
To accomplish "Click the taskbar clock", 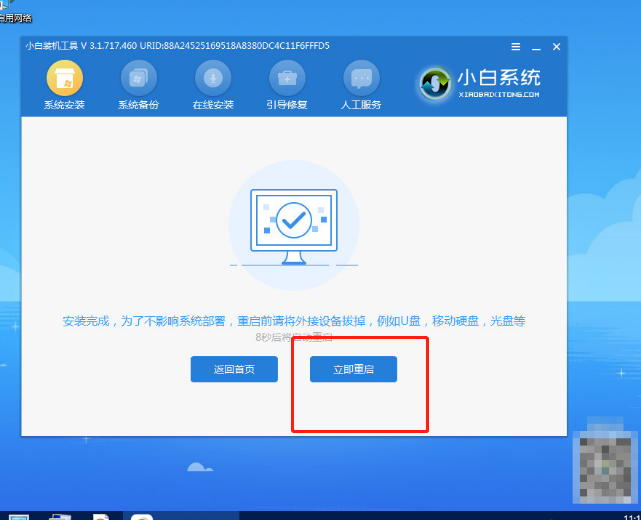I will [630, 515].
